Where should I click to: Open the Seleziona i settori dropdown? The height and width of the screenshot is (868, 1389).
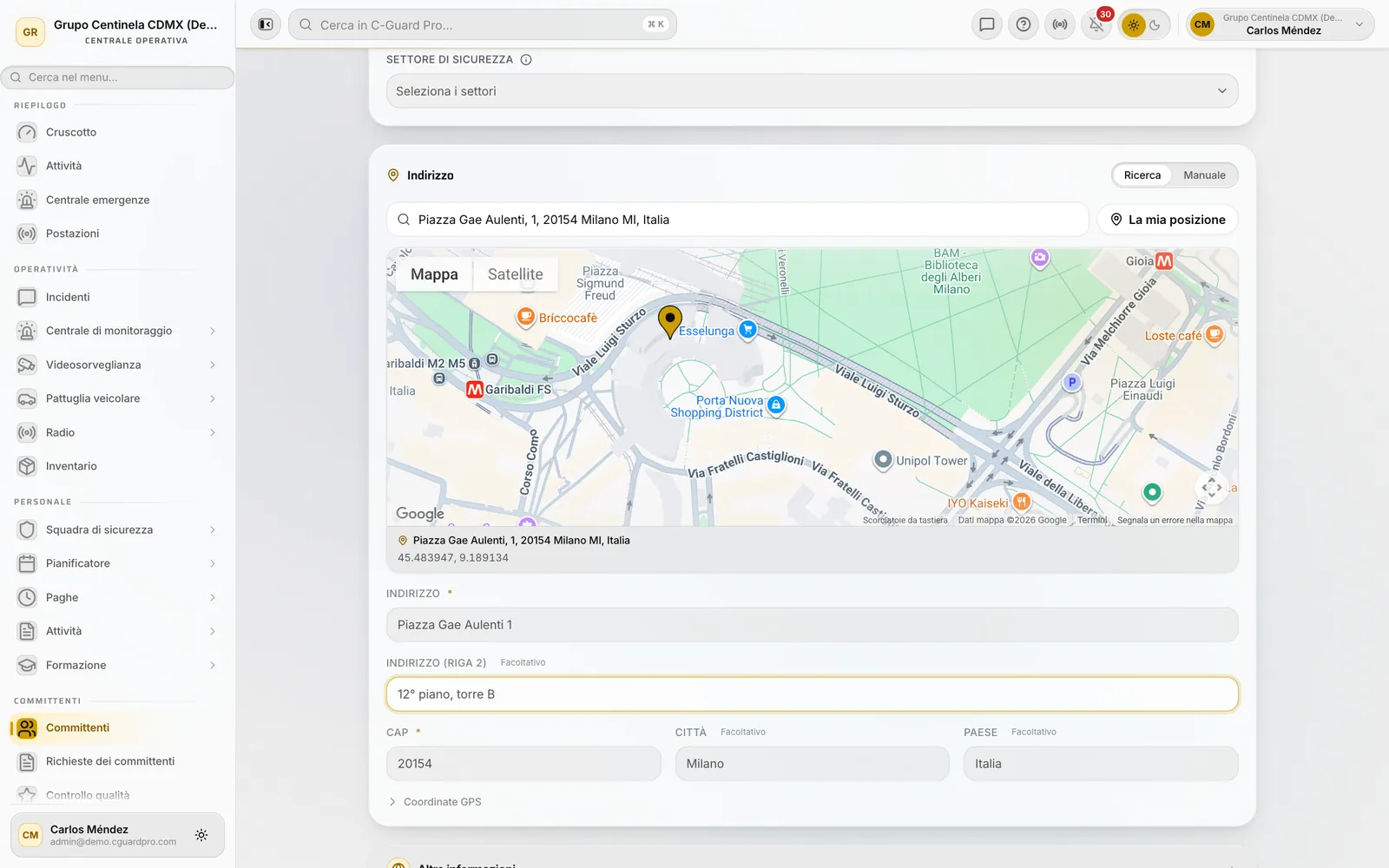(x=812, y=91)
